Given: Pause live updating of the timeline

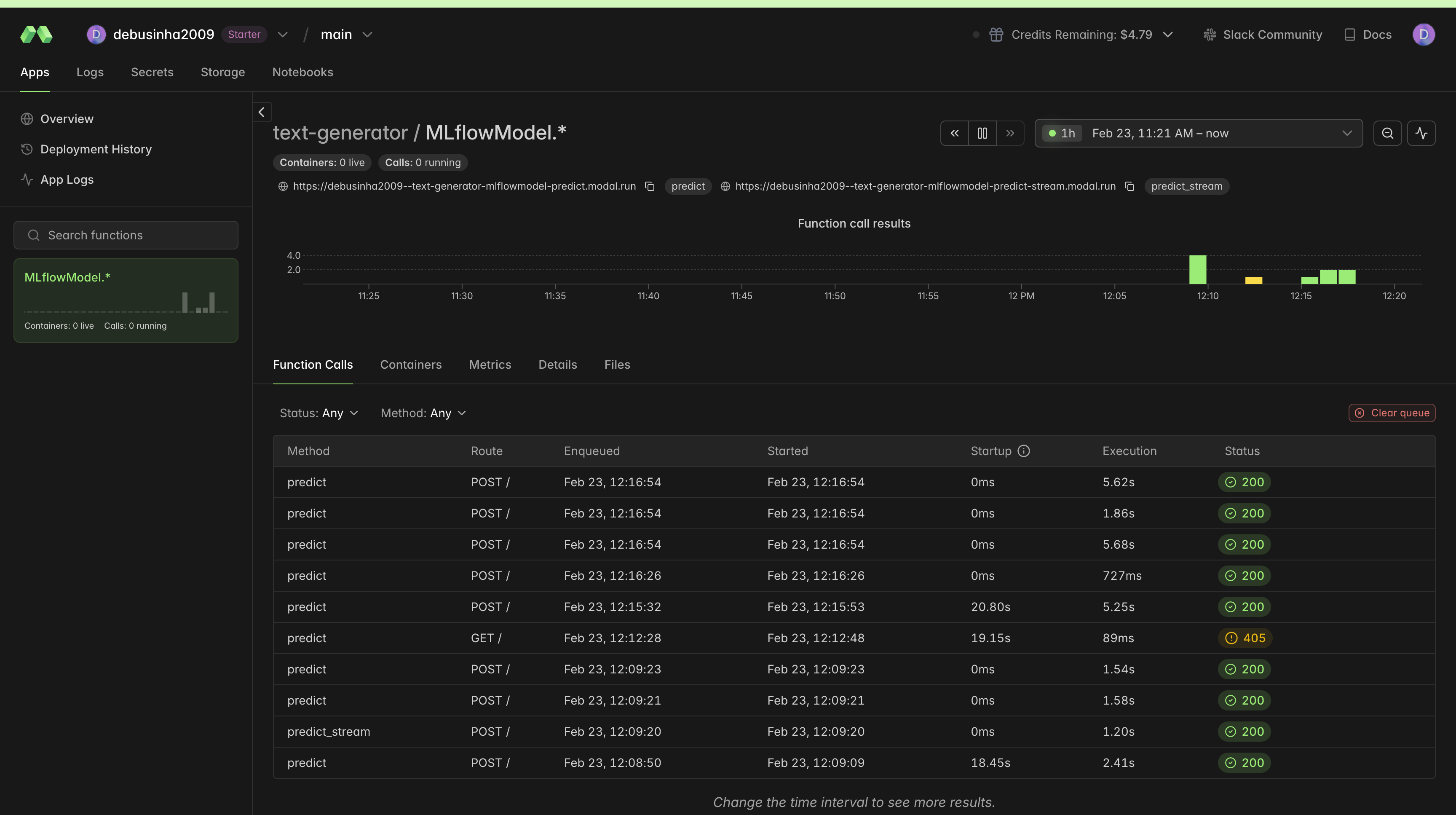Looking at the screenshot, I should [982, 133].
